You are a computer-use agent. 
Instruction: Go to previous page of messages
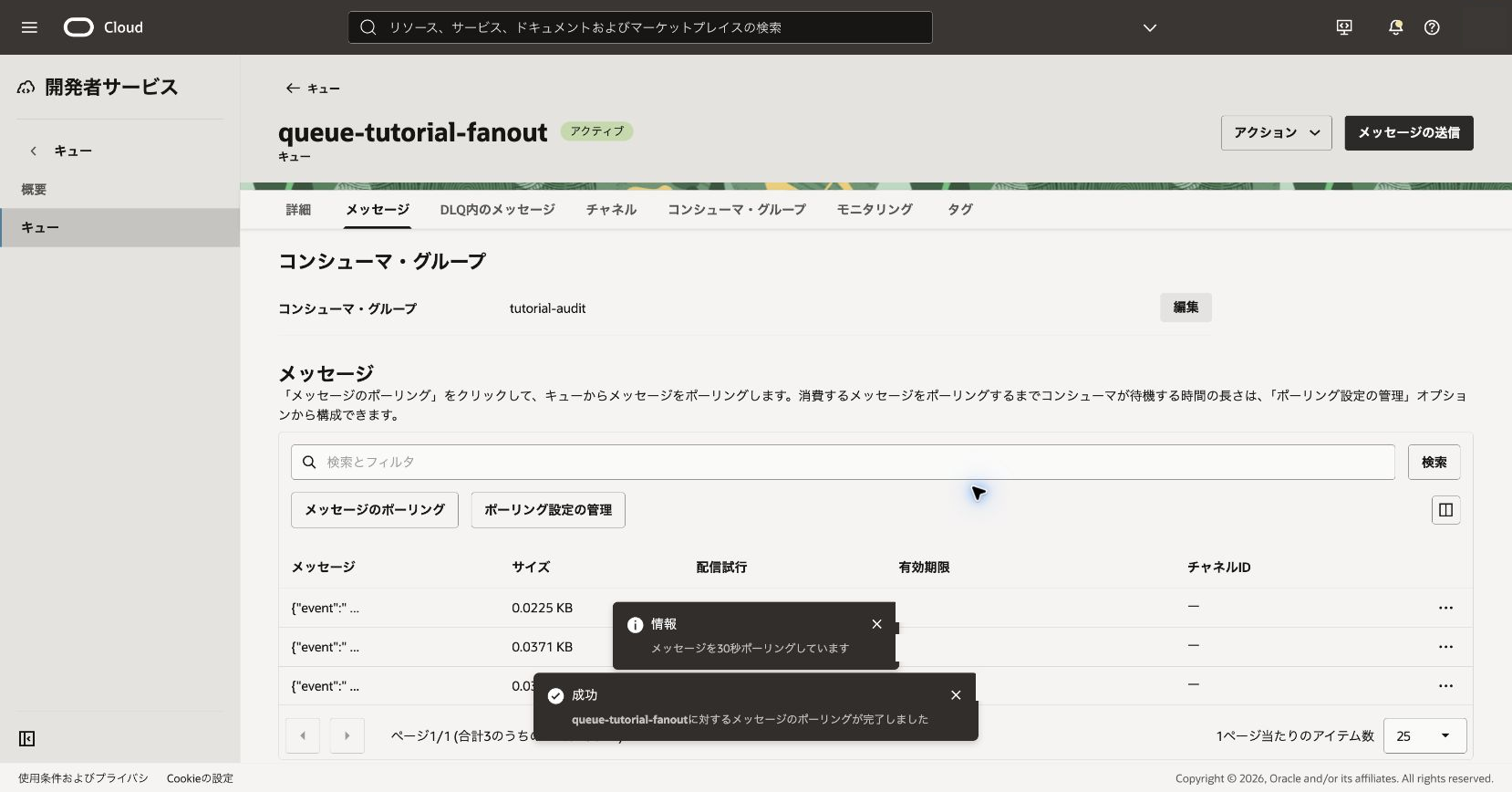[x=303, y=735]
